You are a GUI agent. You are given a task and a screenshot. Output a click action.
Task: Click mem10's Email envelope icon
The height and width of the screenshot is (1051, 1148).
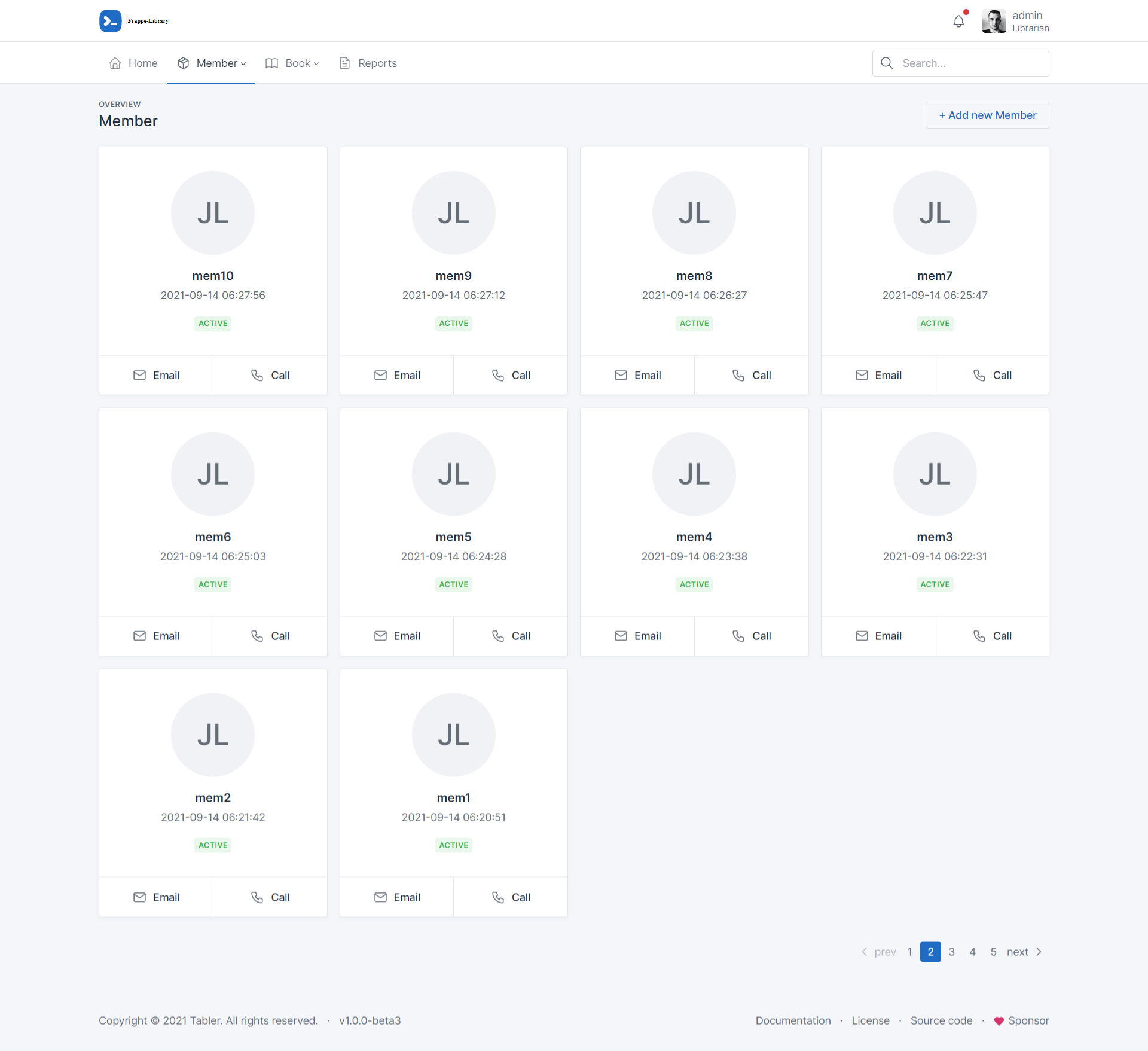pyautogui.click(x=139, y=375)
